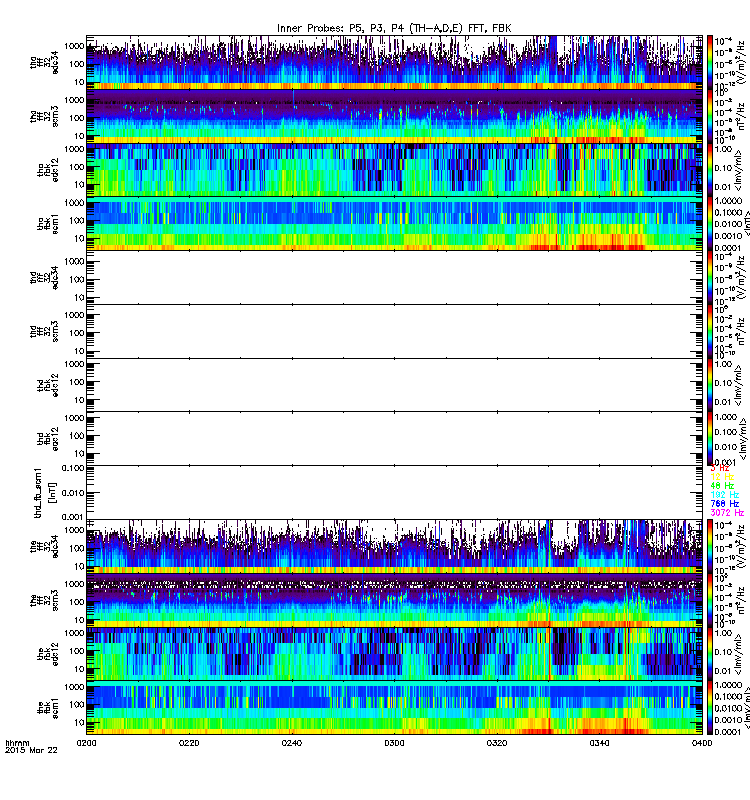Click the tha fbk edc12 spectrogram panel

(x=394, y=170)
